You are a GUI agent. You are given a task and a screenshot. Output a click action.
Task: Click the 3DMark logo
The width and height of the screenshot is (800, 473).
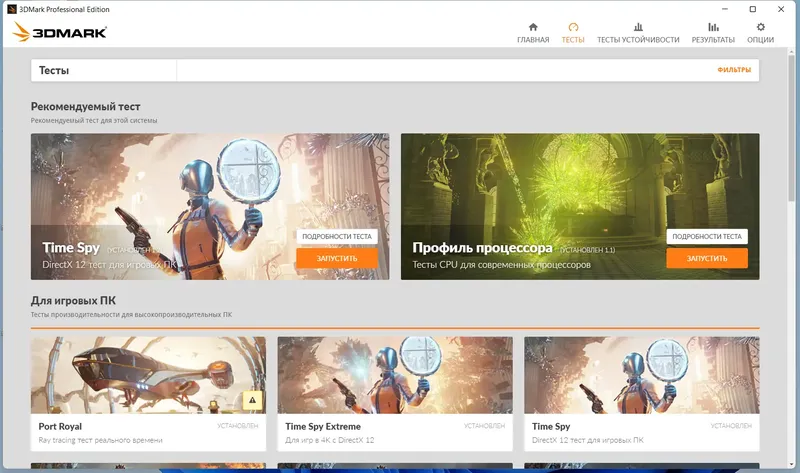pyautogui.click(x=59, y=32)
